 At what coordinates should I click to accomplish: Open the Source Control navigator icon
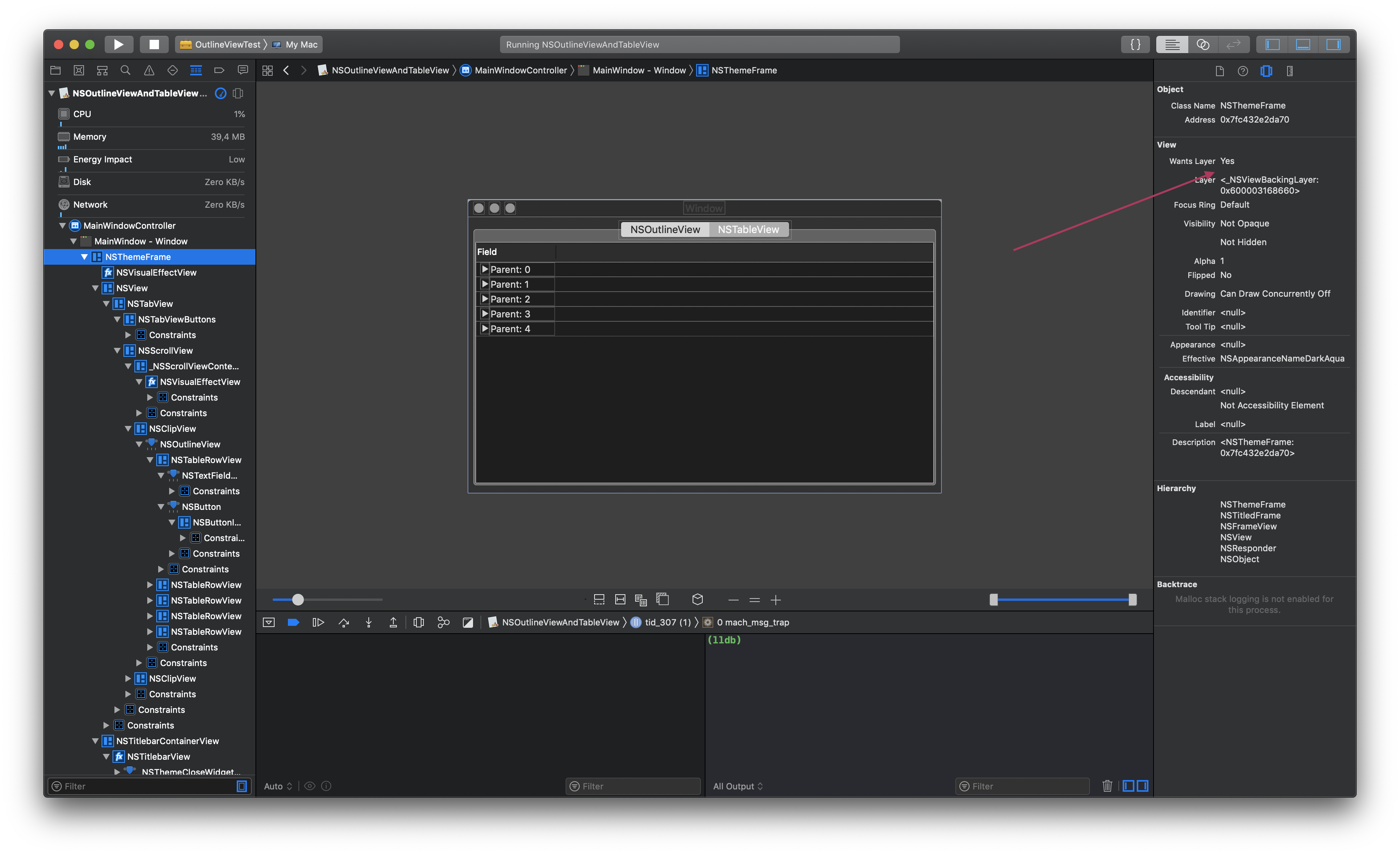coord(79,70)
